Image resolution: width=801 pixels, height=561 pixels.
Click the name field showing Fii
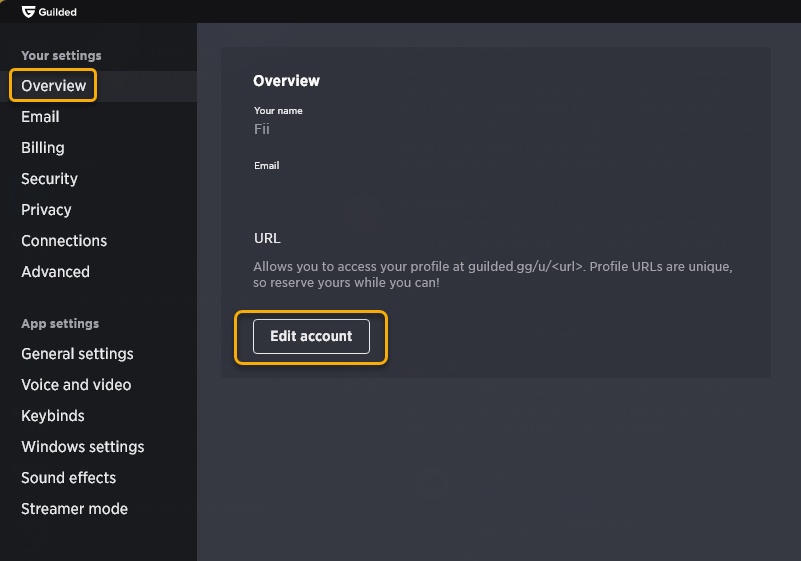[x=262, y=129]
